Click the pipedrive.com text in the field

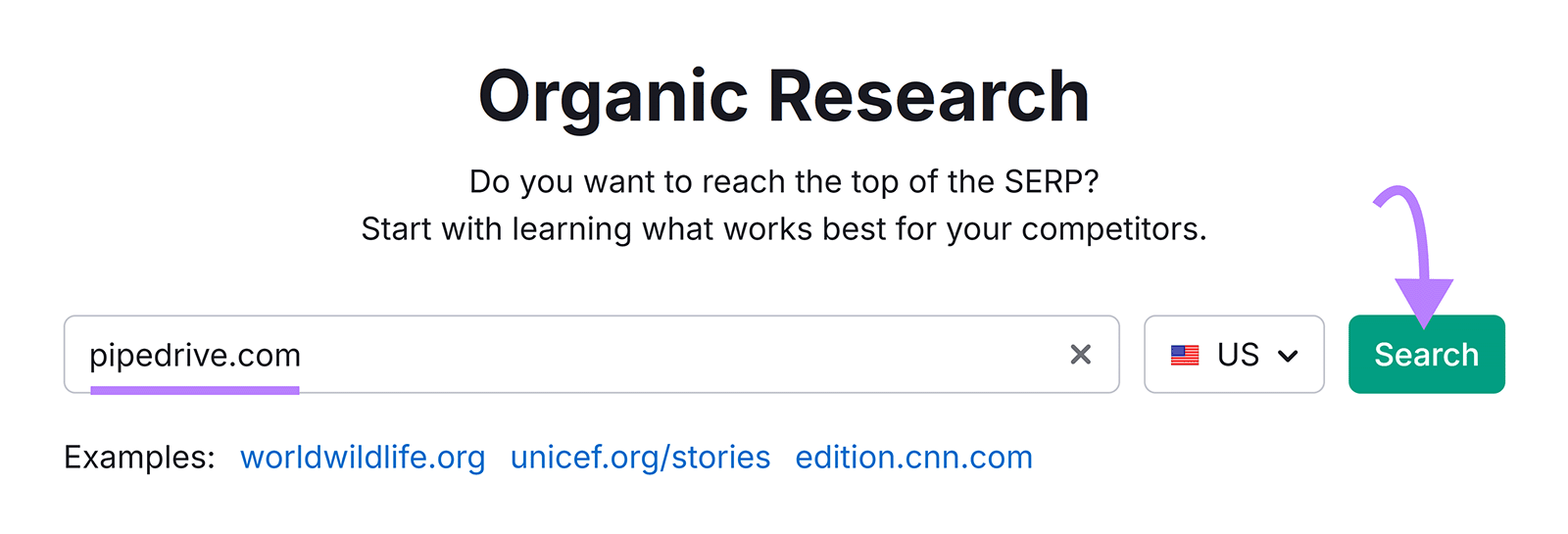(x=195, y=355)
